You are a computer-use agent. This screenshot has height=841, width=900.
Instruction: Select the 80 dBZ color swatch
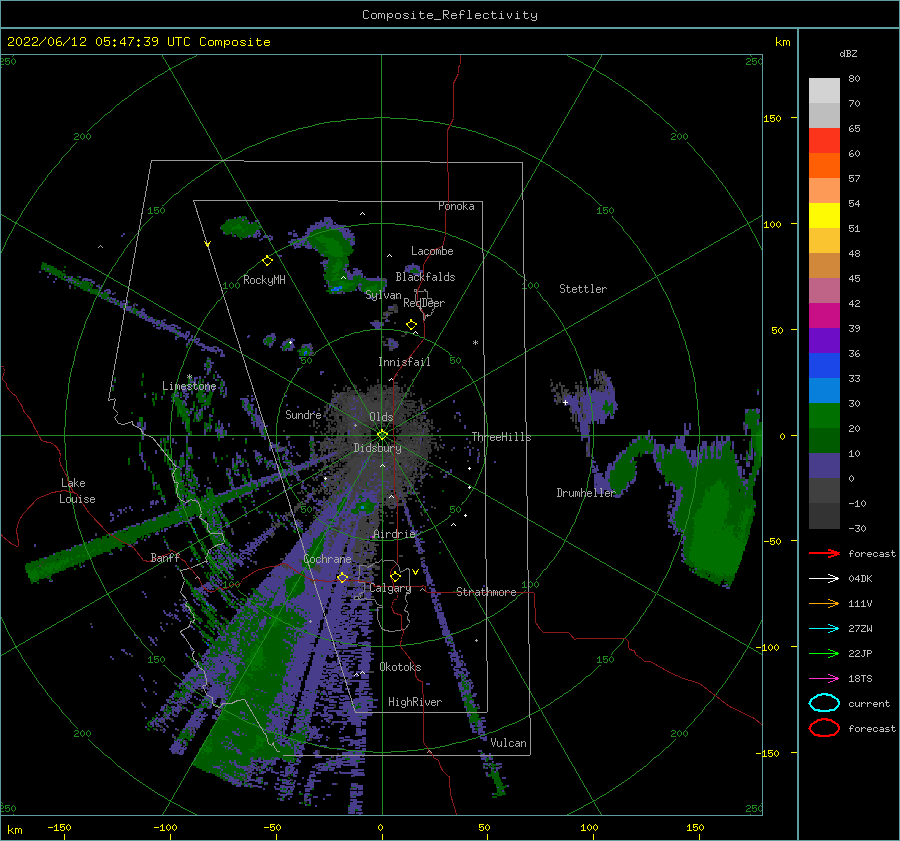coord(824,90)
